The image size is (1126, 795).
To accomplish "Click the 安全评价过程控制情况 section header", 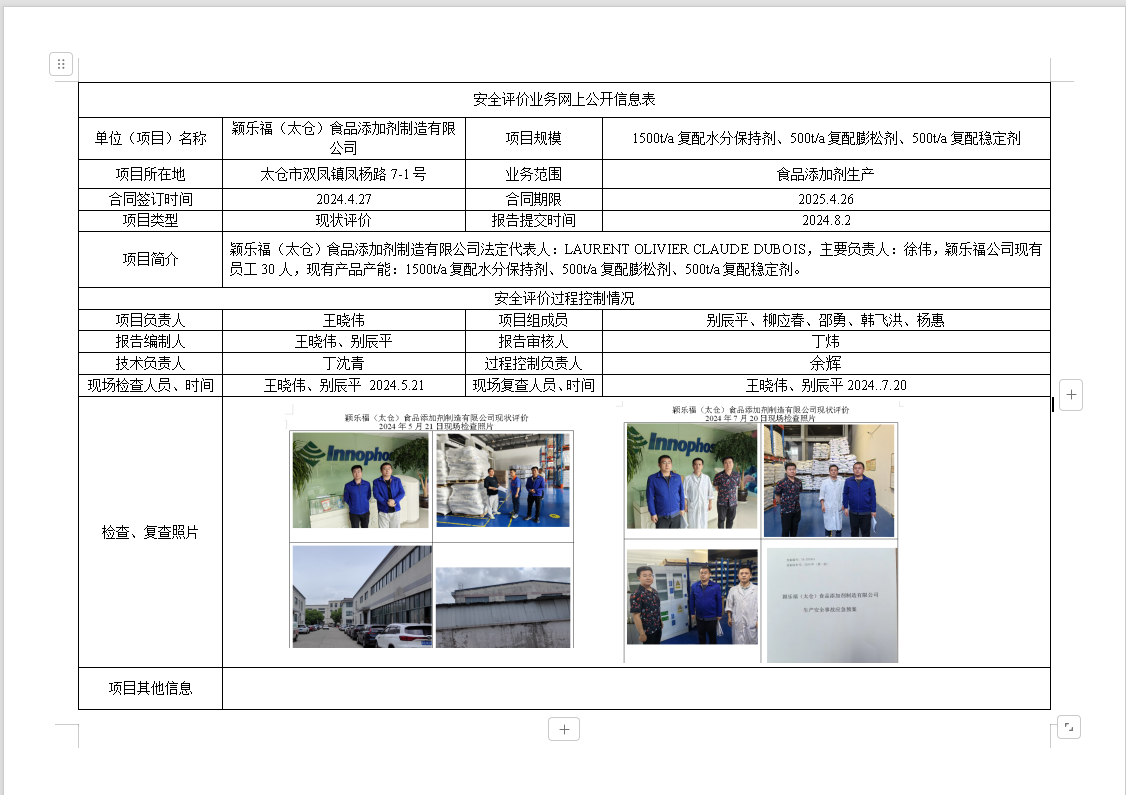I will (564, 298).
